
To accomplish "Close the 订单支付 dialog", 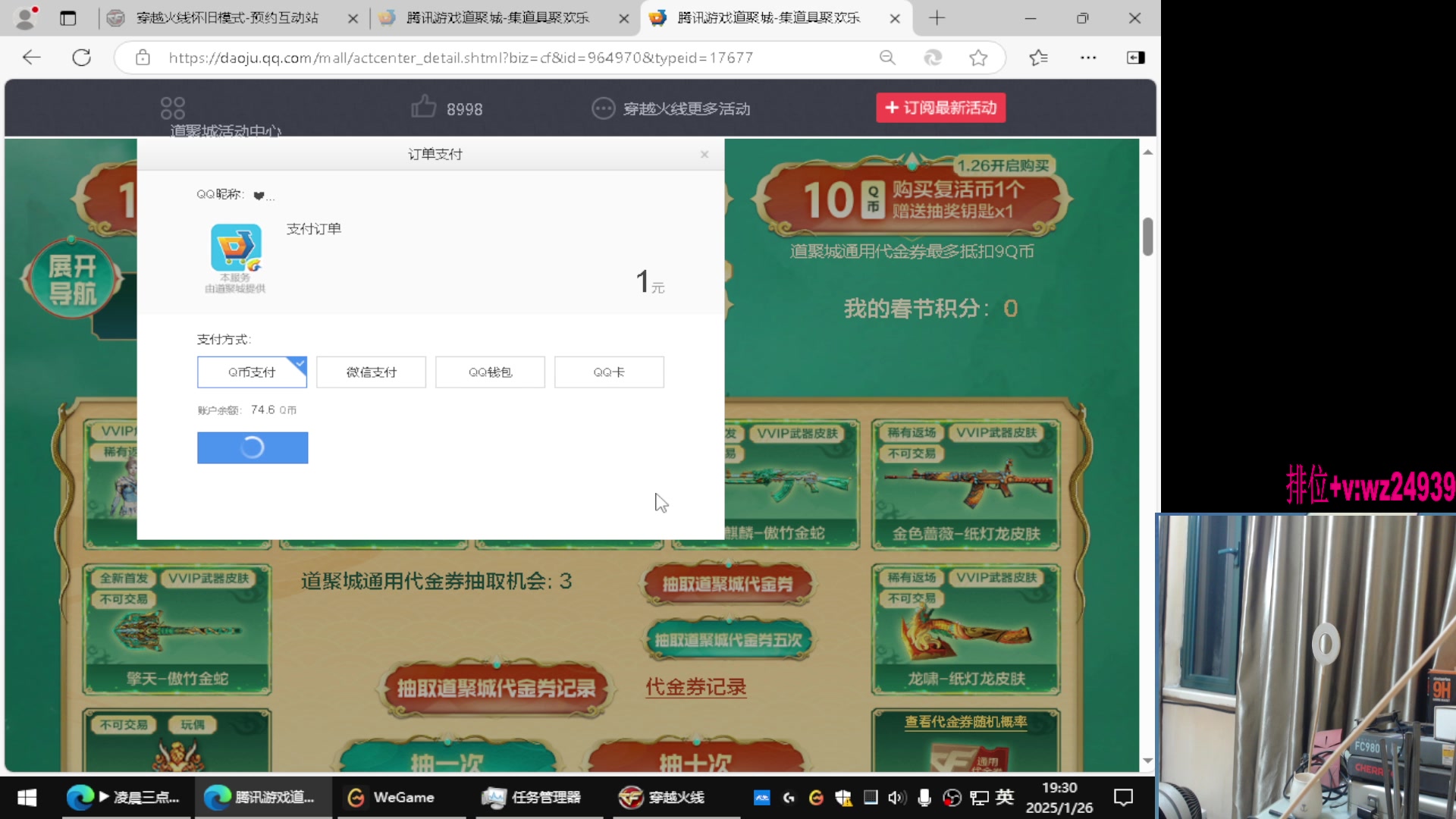I will (x=704, y=154).
